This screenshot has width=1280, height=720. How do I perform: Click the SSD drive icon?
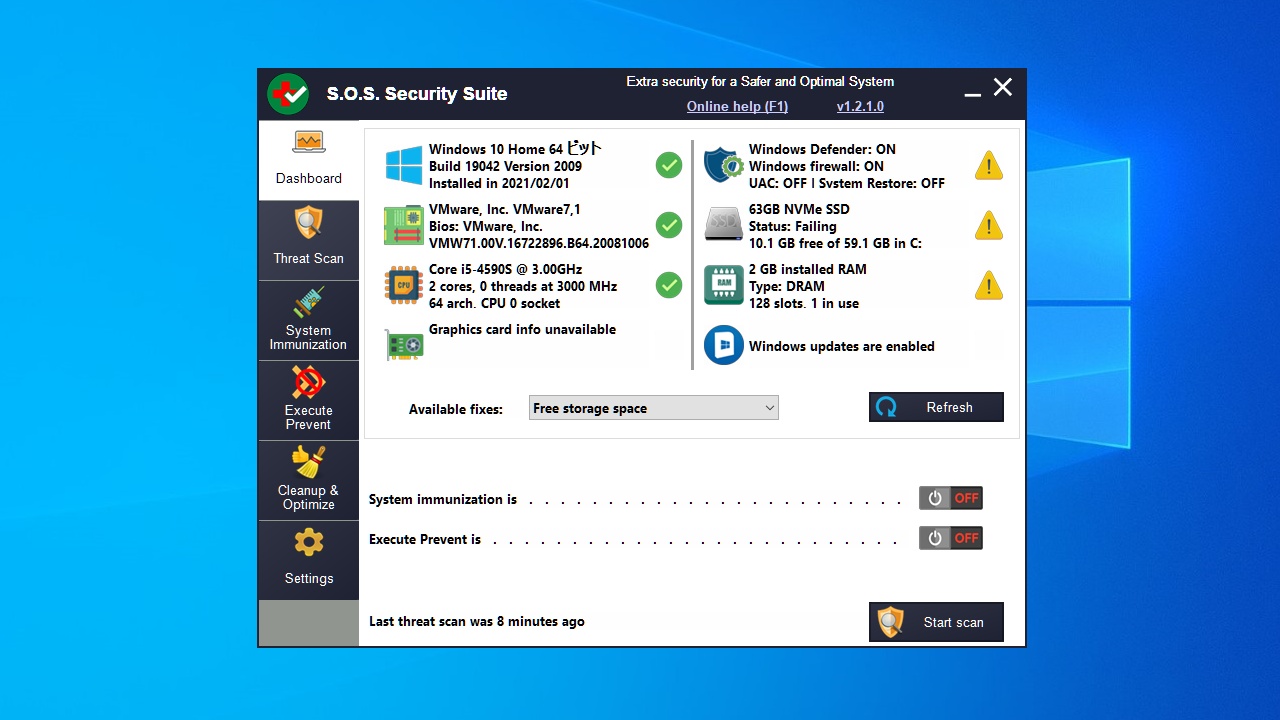click(x=723, y=224)
